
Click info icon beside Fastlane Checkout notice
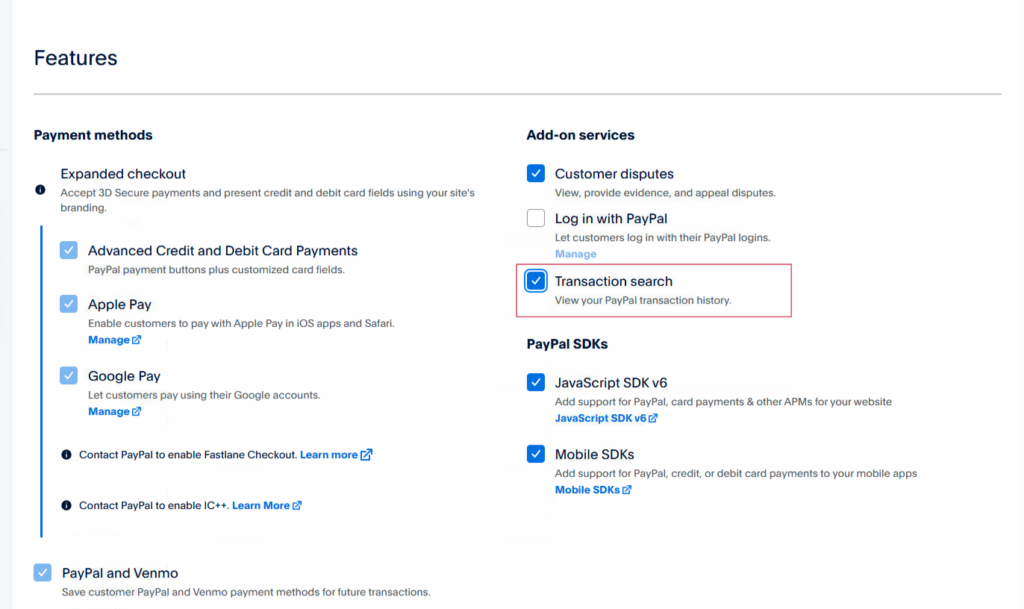[66, 455]
